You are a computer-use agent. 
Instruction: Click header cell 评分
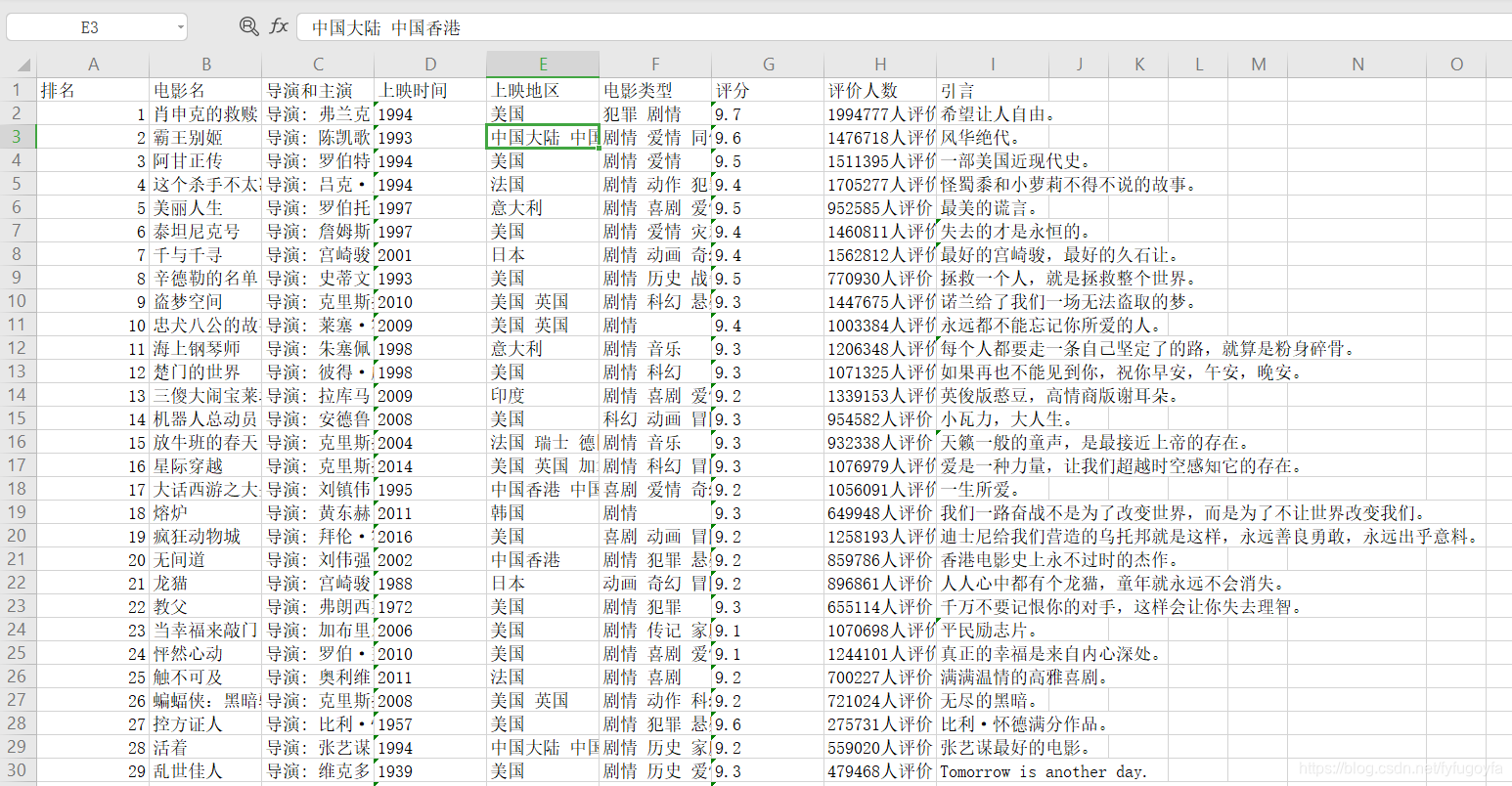coord(768,90)
